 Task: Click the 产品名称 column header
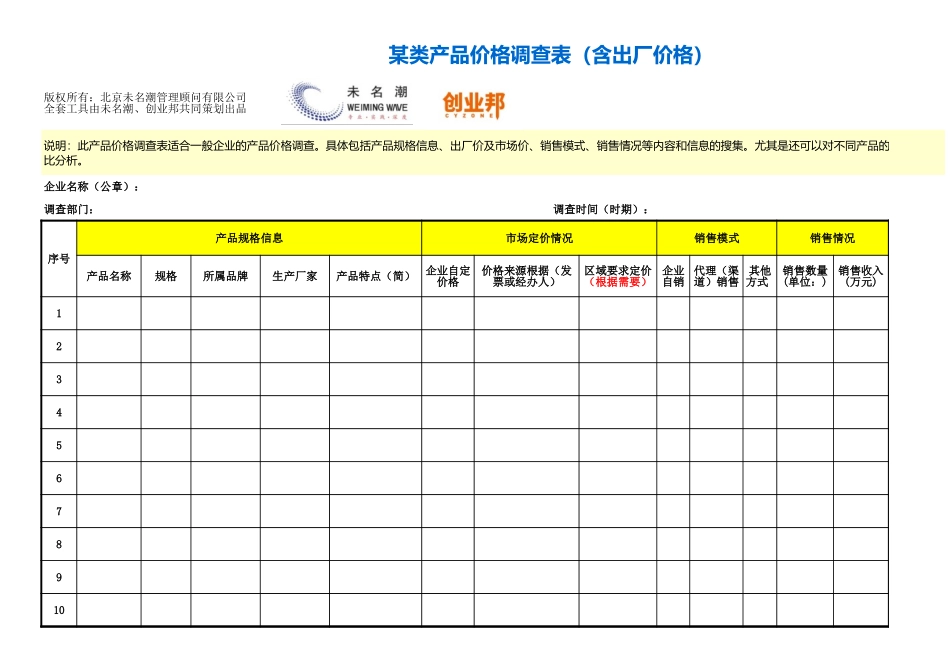point(109,273)
